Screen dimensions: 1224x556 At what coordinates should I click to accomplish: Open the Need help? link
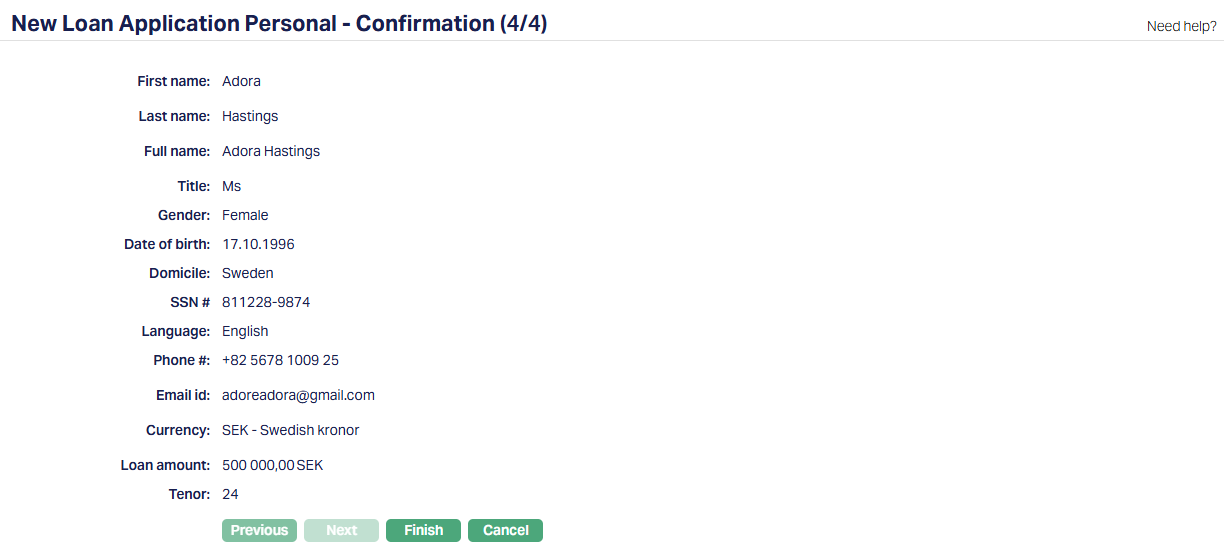[x=1181, y=26]
